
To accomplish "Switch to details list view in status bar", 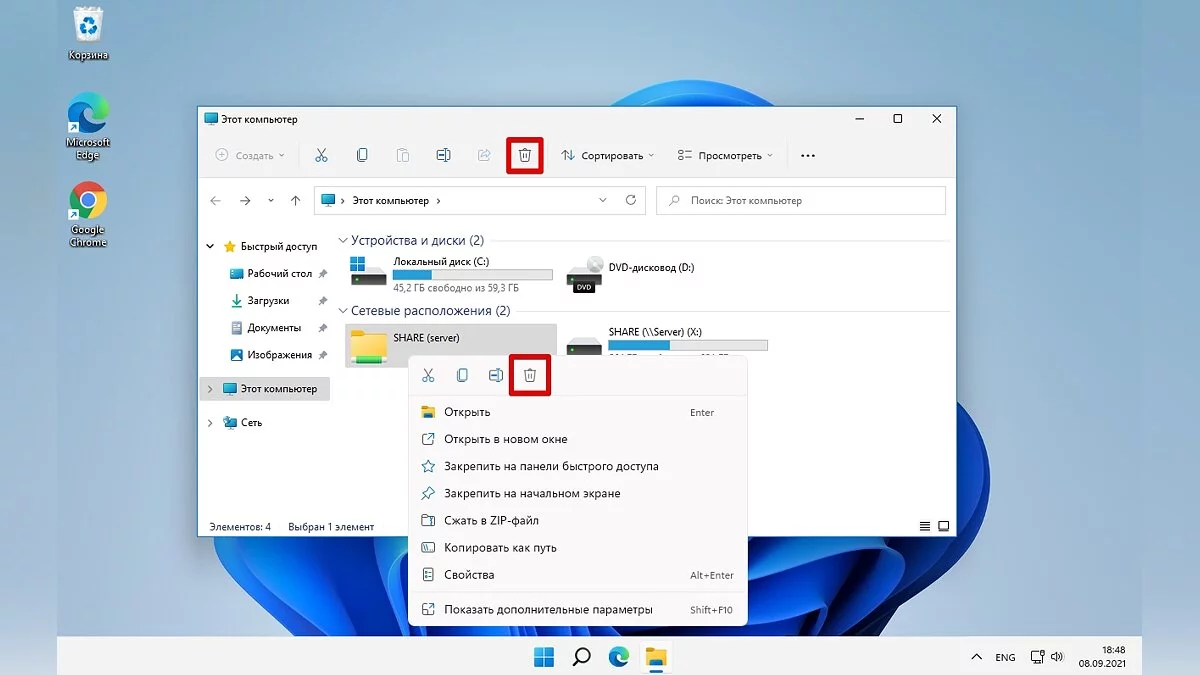I will (924, 526).
